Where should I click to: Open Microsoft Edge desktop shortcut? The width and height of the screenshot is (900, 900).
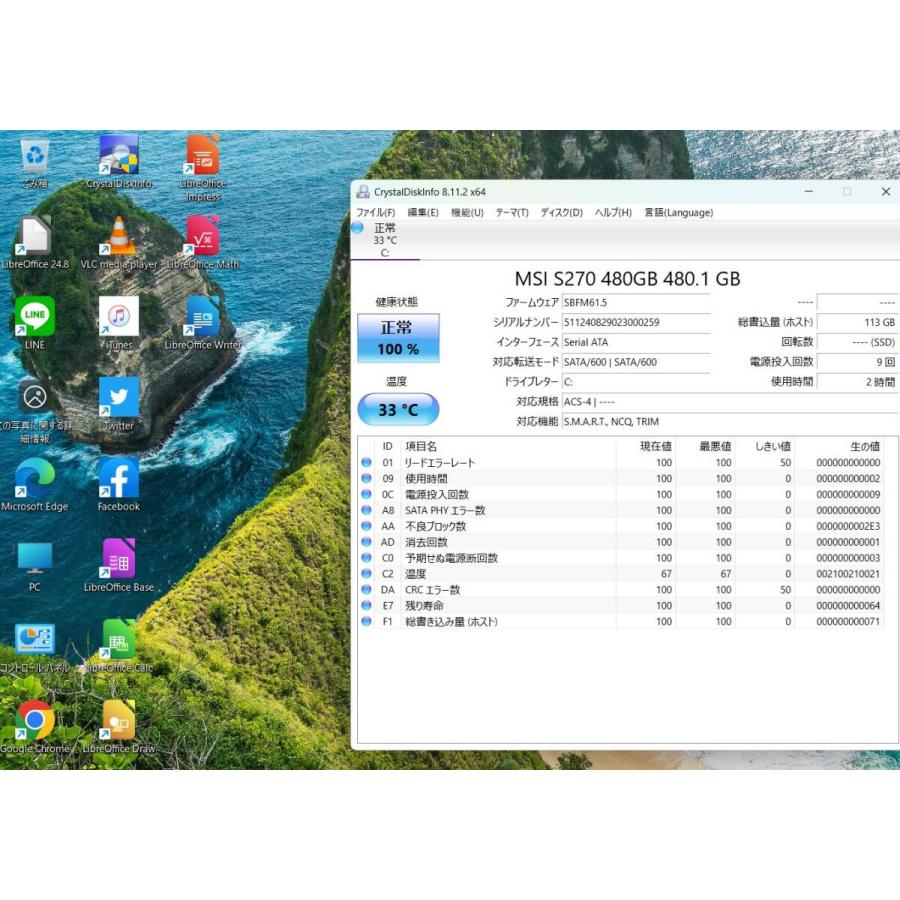(35, 480)
